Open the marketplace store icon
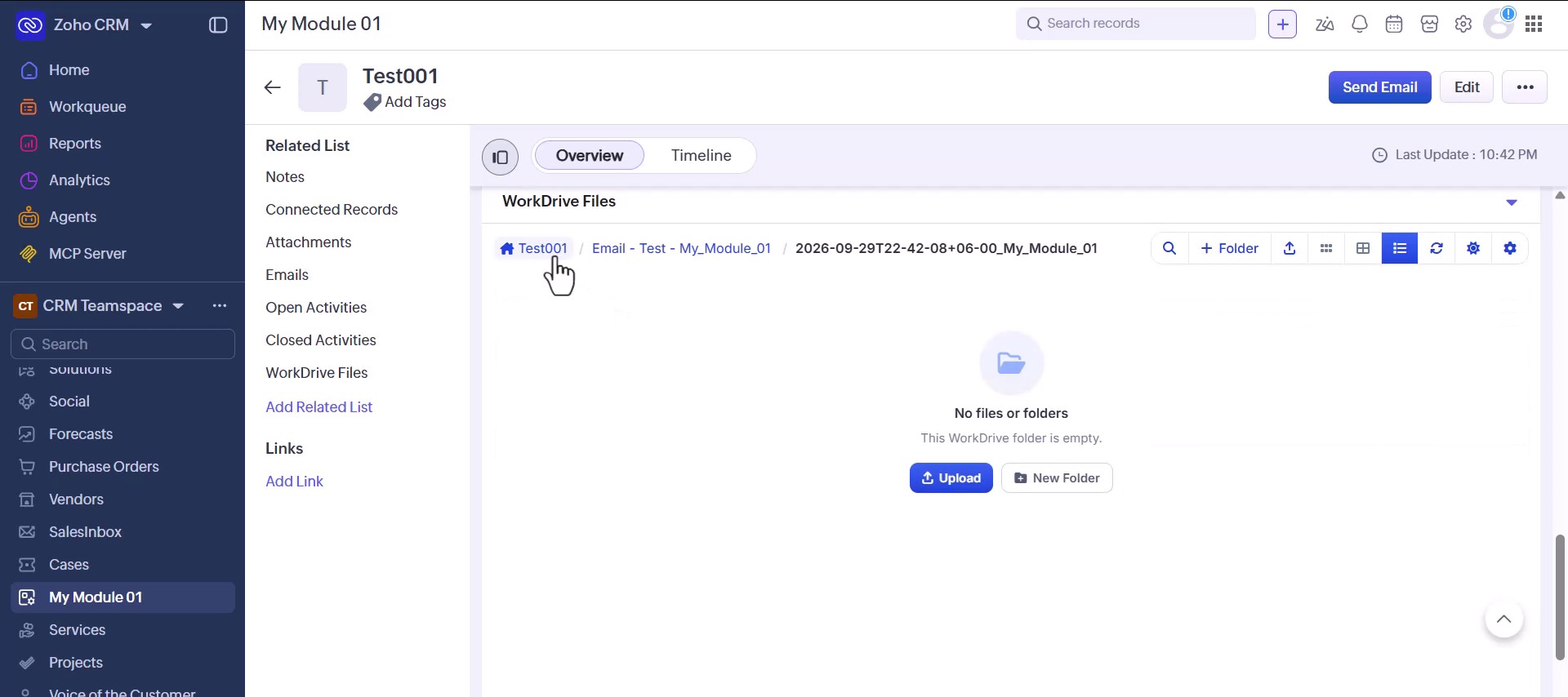This screenshot has width=1568, height=697. tap(1429, 24)
